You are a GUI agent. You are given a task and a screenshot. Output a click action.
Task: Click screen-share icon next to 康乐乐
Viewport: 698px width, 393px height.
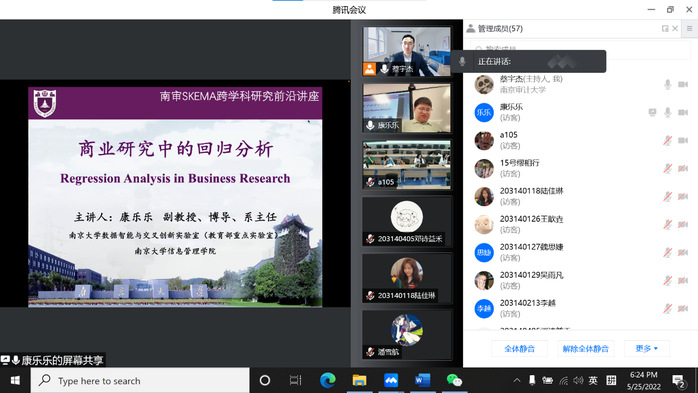pyautogui.click(x=652, y=112)
